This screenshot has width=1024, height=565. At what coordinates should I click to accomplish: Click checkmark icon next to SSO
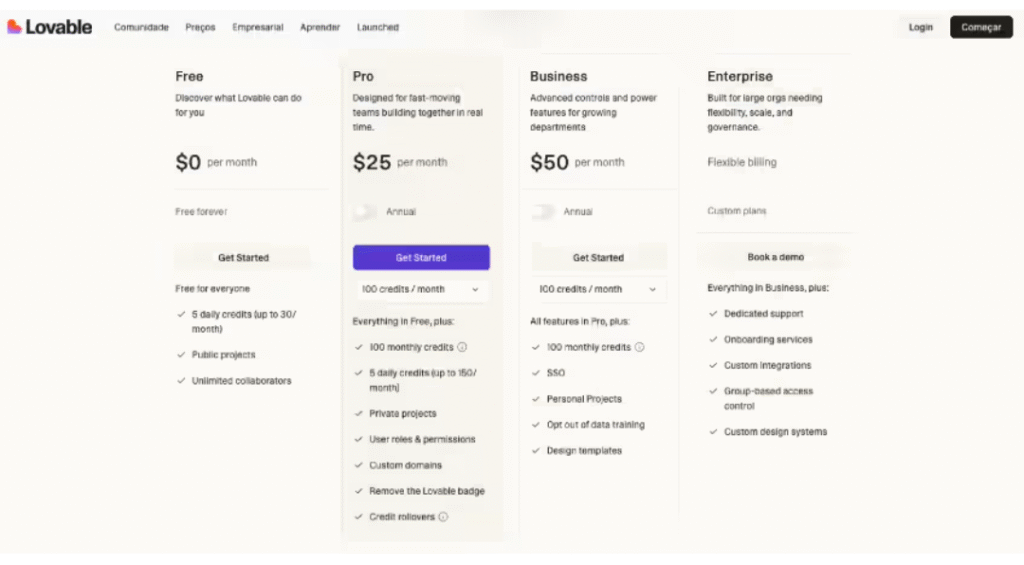[536, 373]
